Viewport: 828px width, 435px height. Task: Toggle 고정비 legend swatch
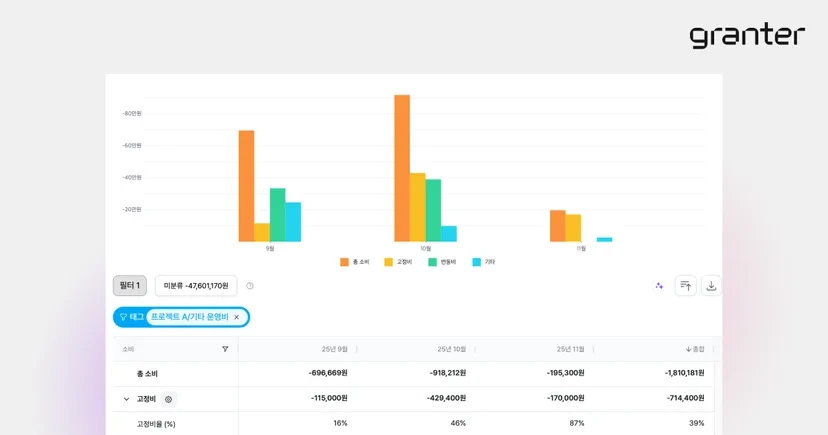[x=388, y=262]
